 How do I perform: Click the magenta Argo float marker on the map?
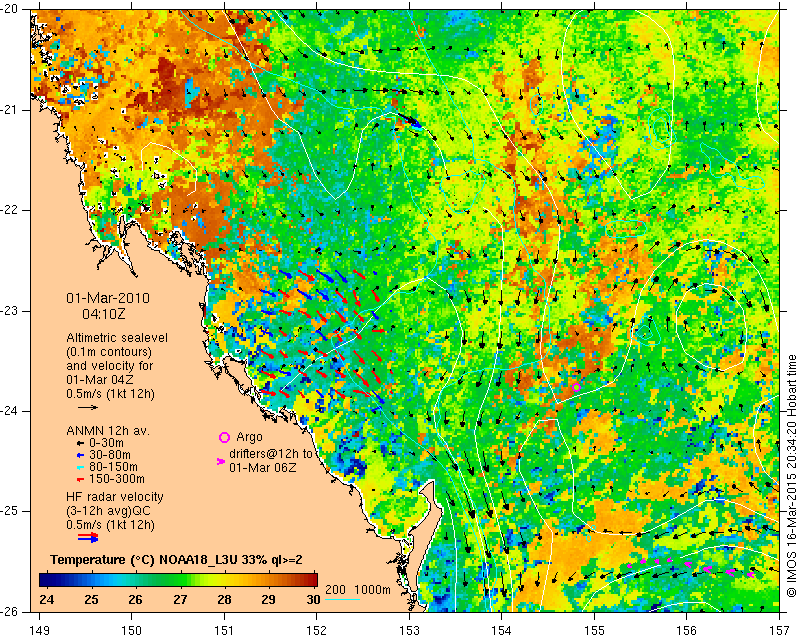pos(576,387)
